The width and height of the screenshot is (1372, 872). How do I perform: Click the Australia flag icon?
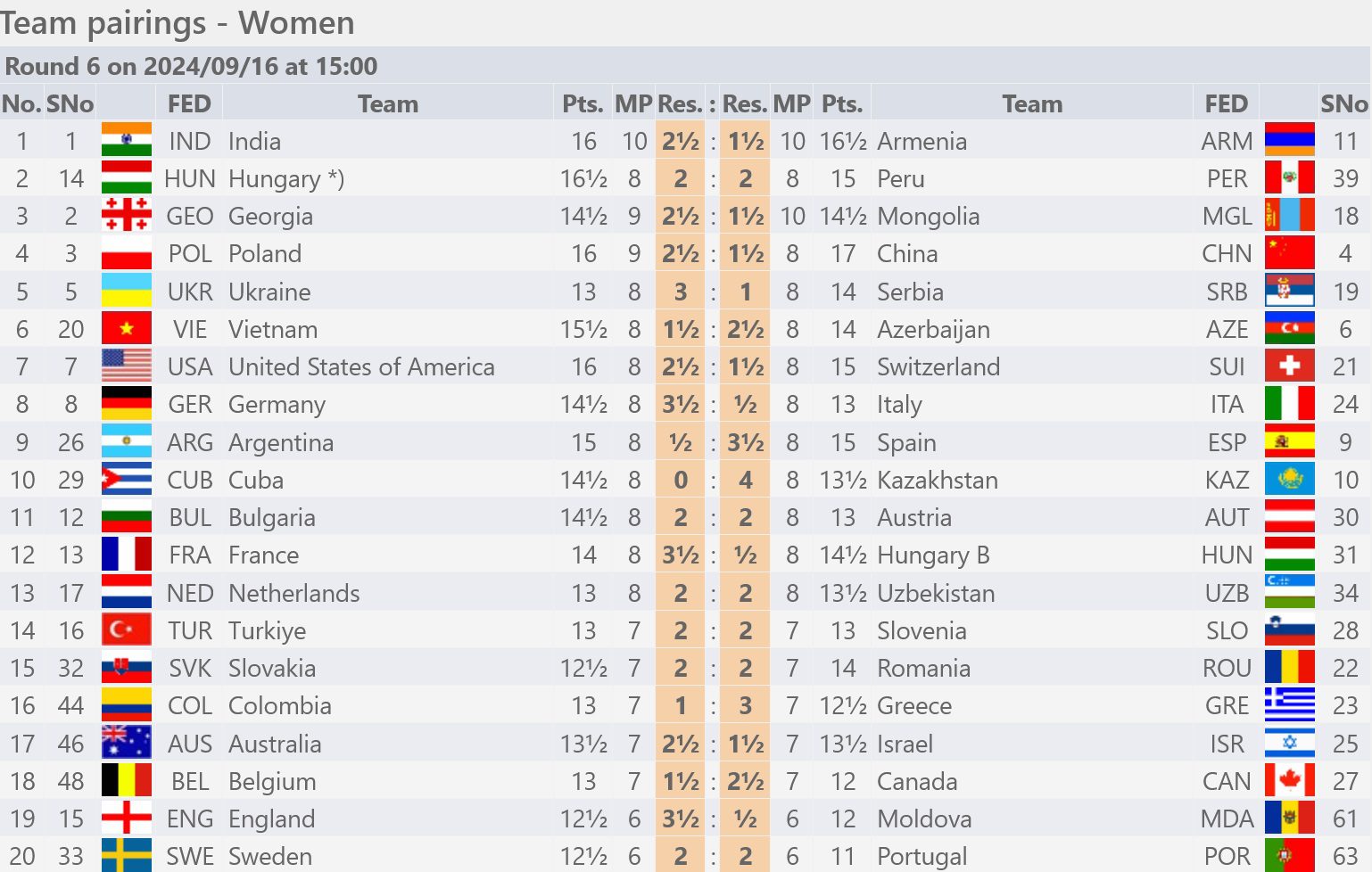pos(127,743)
